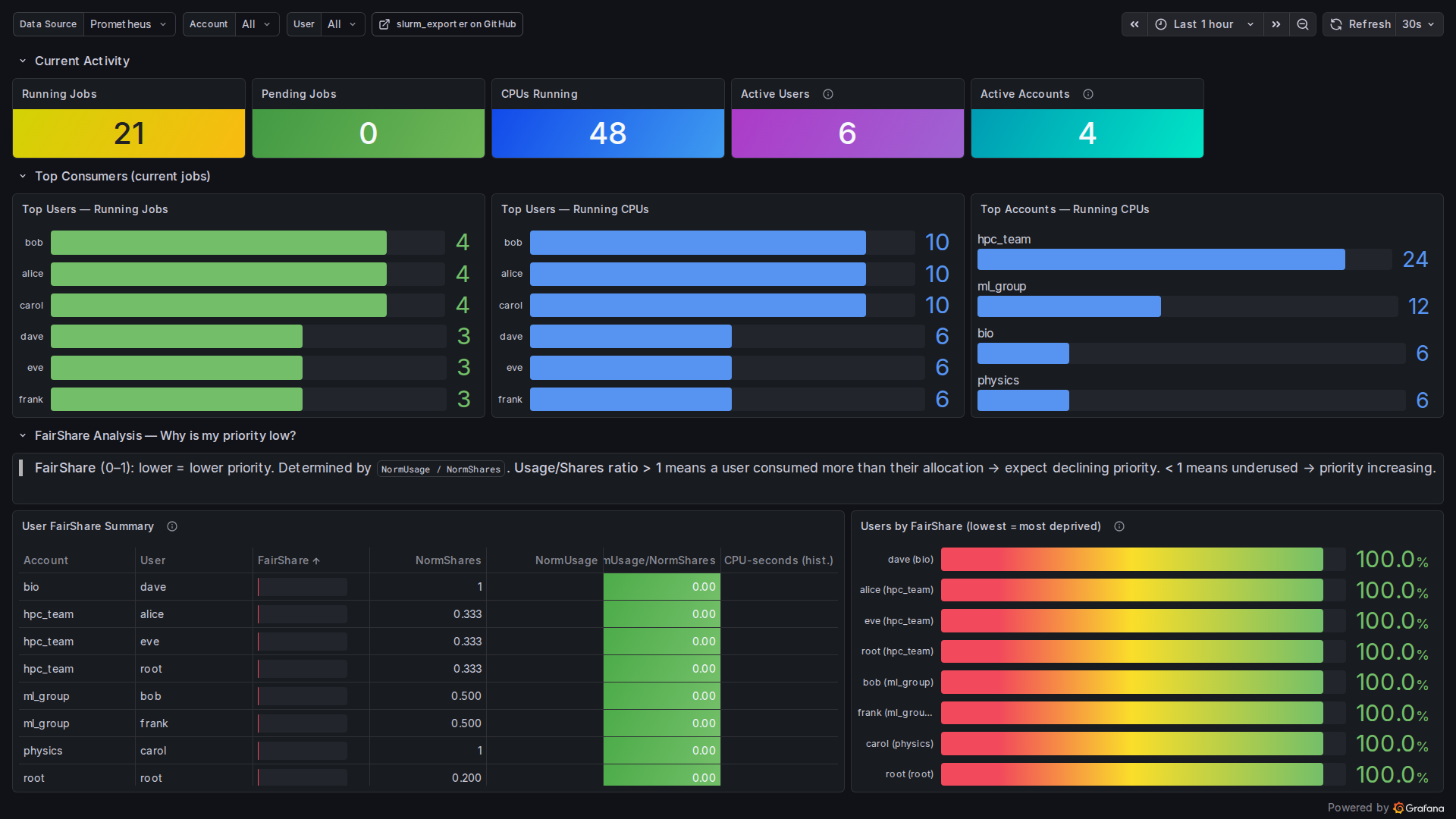Click frank's Running Jobs value 3
Screen dimensions: 1456x819
[464, 399]
